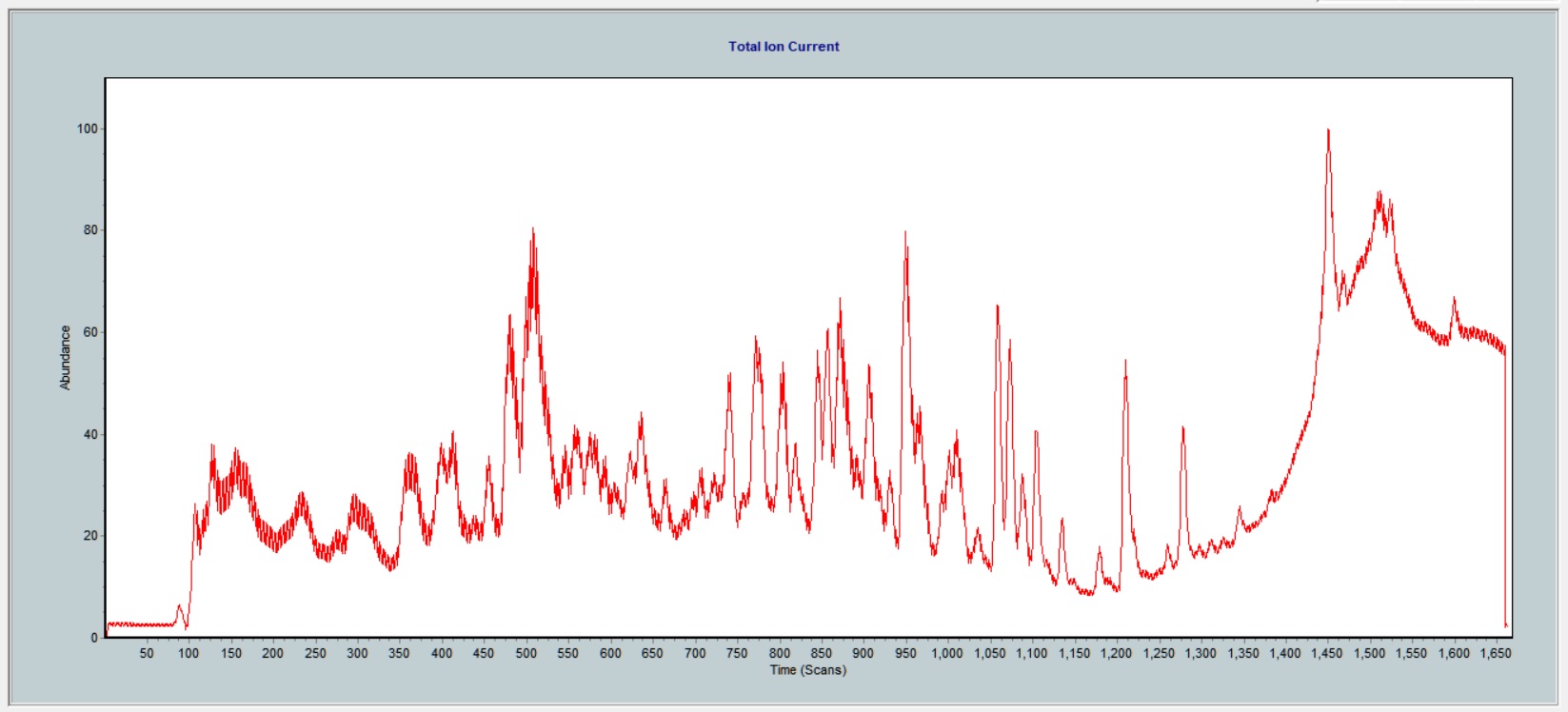
Task: Click the broad peak top near scan 1,510
Action: point(1379,194)
